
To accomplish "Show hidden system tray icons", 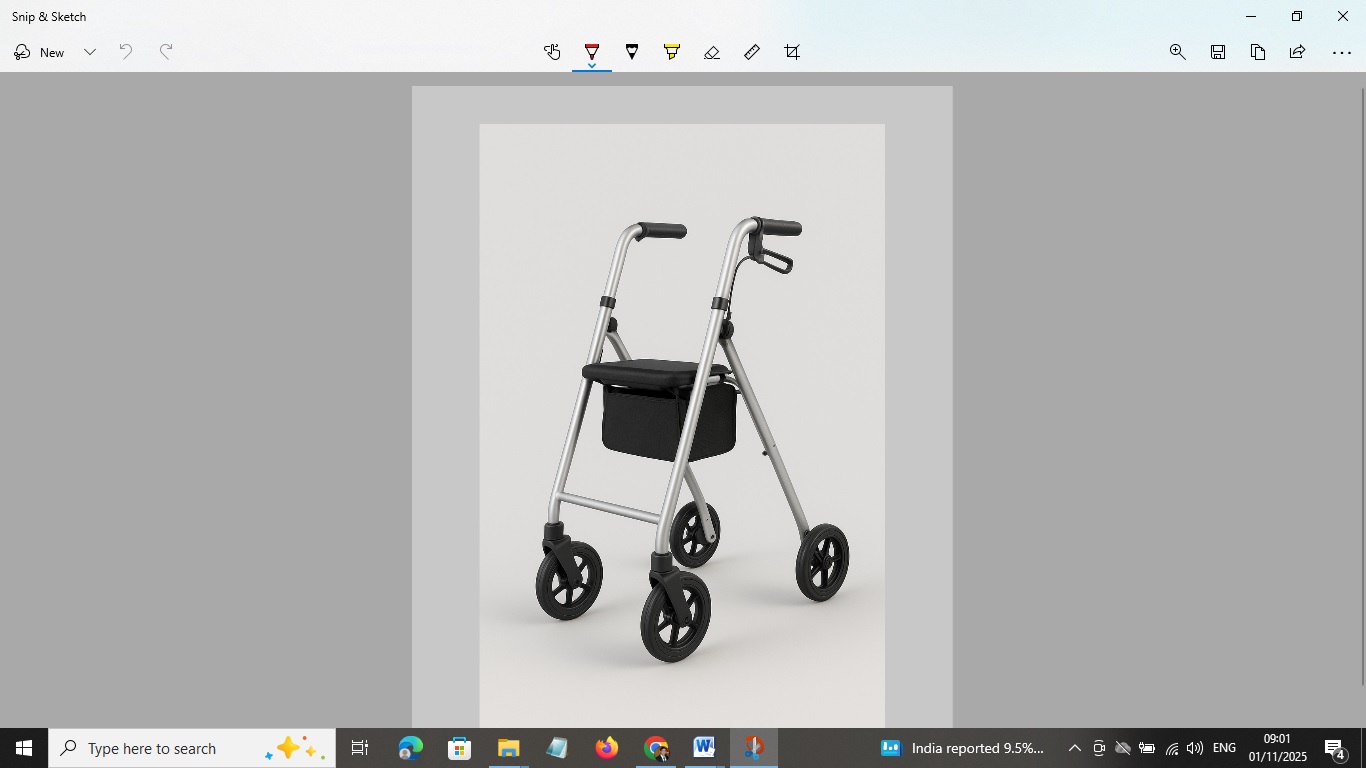I will (x=1075, y=748).
